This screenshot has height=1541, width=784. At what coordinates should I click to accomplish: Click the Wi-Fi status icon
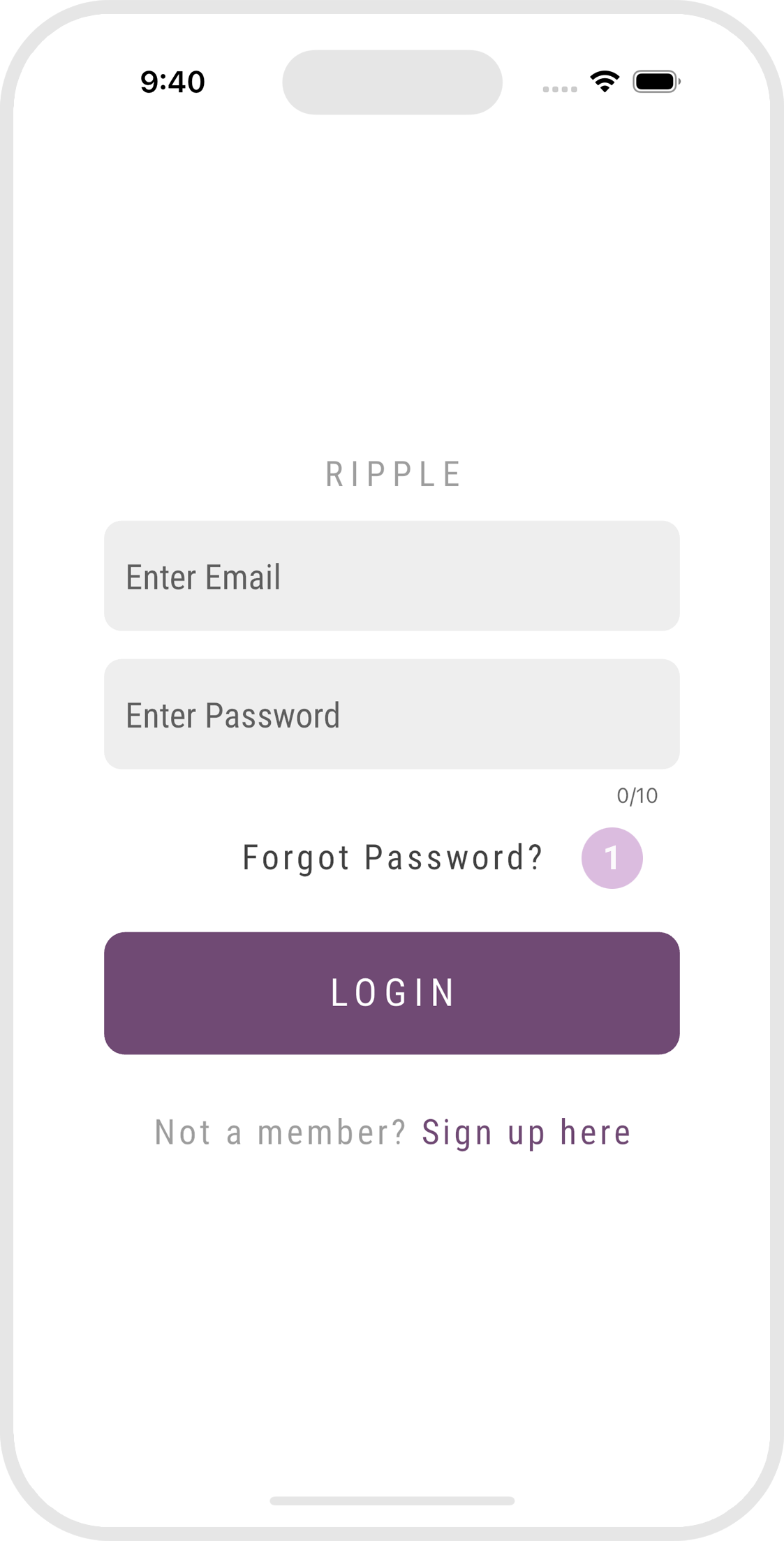click(x=605, y=82)
